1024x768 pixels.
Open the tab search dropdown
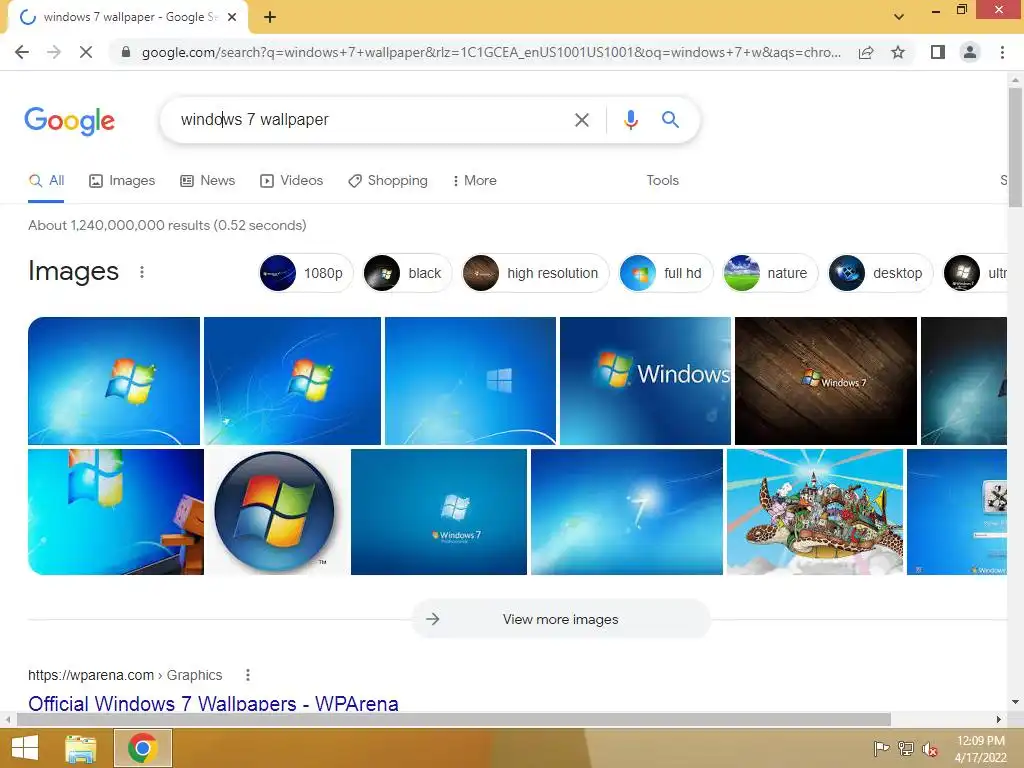(x=899, y=17)
